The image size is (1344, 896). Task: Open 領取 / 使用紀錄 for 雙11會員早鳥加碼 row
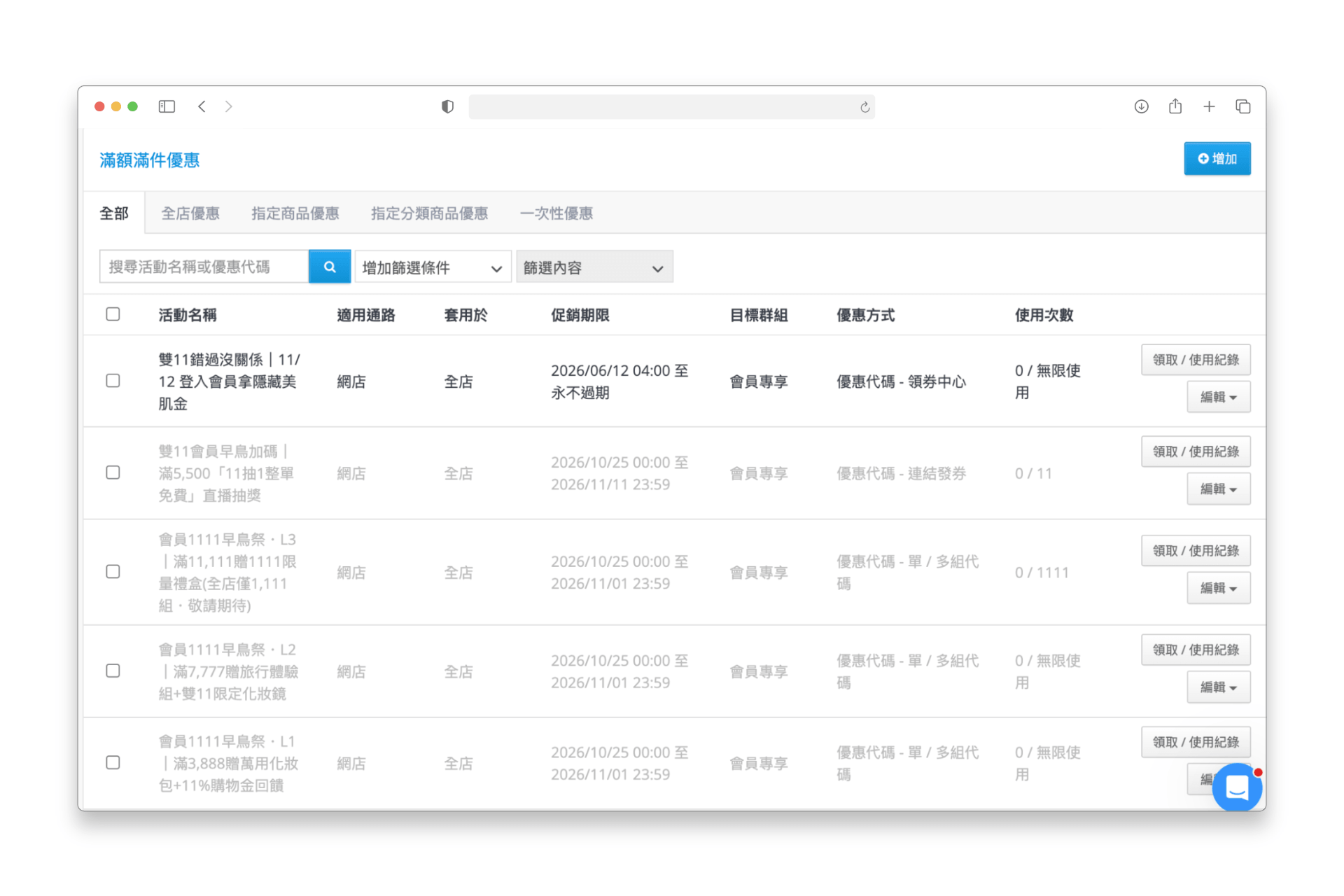[x=1196, y=451]
